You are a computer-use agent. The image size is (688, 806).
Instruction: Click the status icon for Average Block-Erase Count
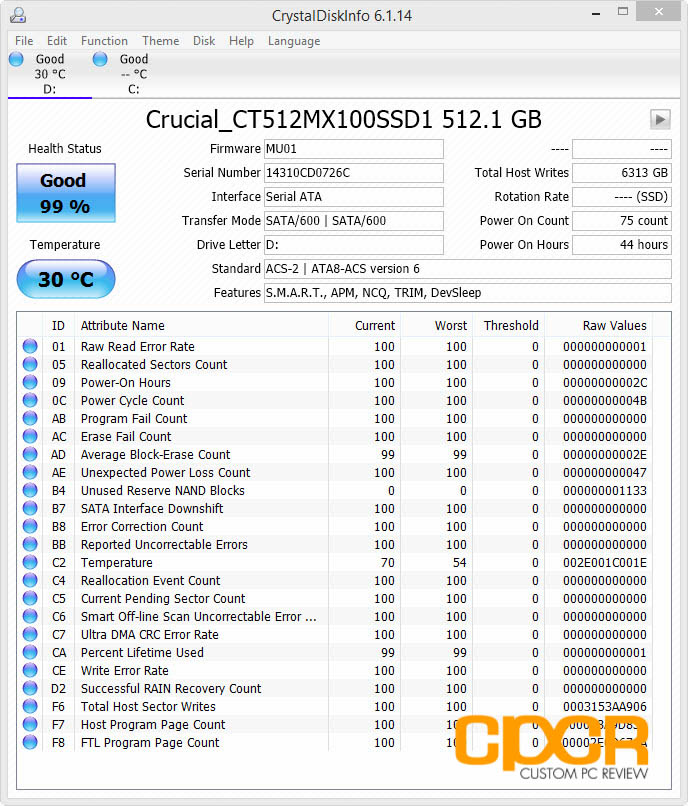[30, 454]
